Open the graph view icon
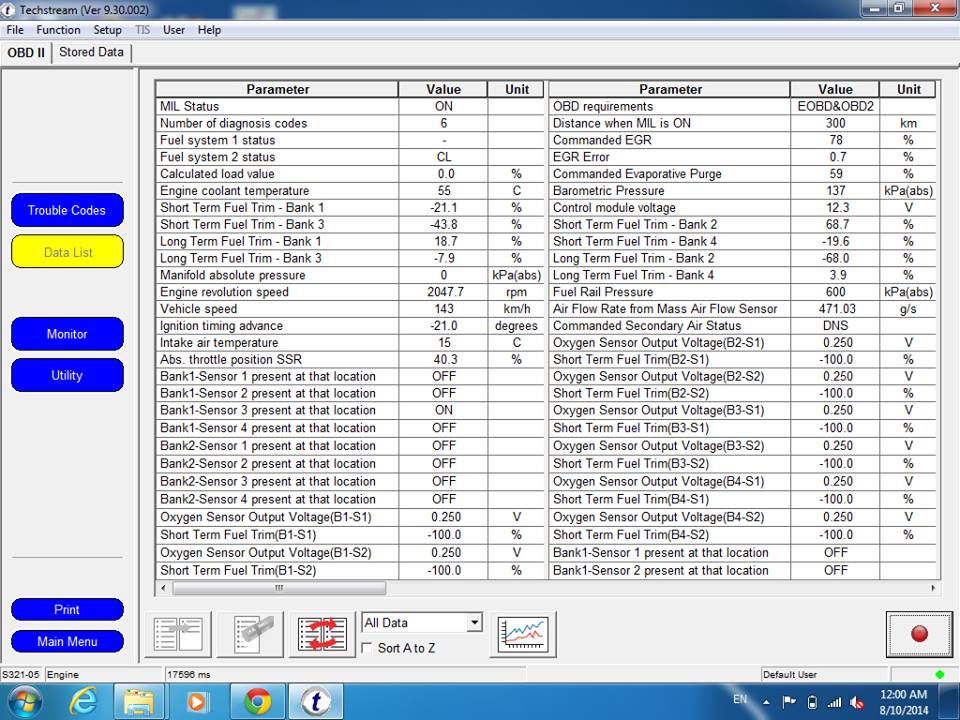The width and height of the screenshot is (960, 720). (523, 634)
